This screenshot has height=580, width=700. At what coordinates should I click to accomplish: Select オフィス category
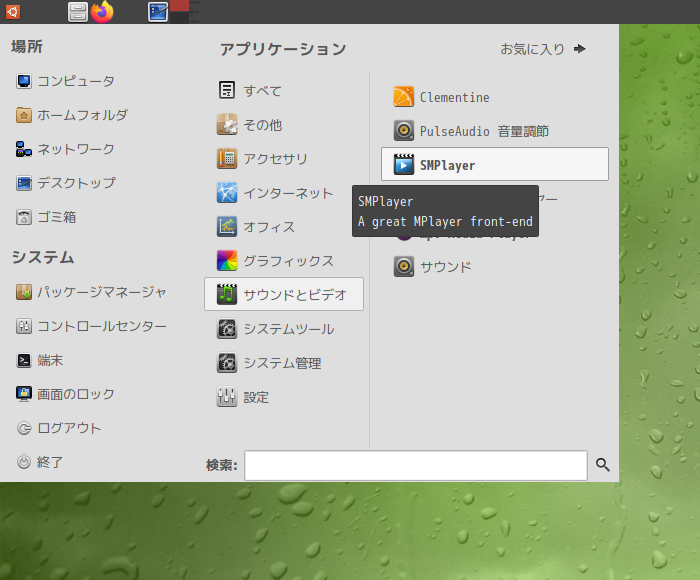[x=284, y=227]
